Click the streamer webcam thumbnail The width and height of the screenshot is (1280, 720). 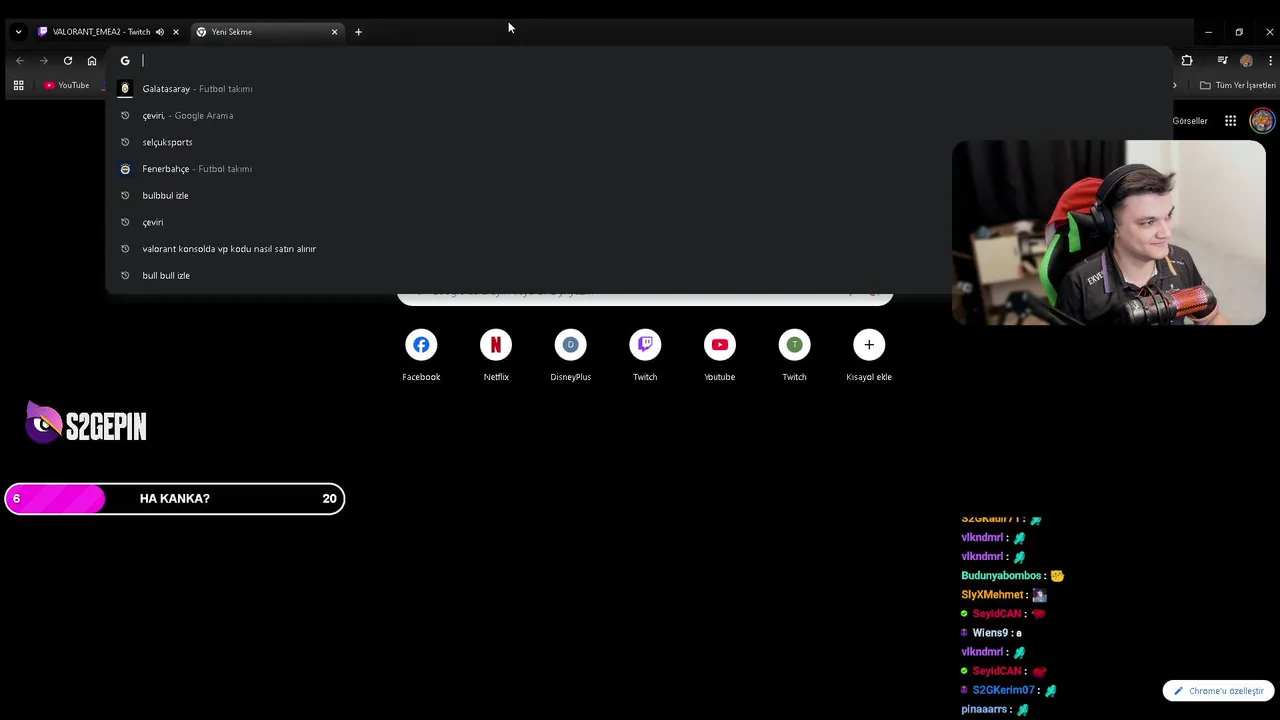pyautogui.click(x=1108, y=233)
